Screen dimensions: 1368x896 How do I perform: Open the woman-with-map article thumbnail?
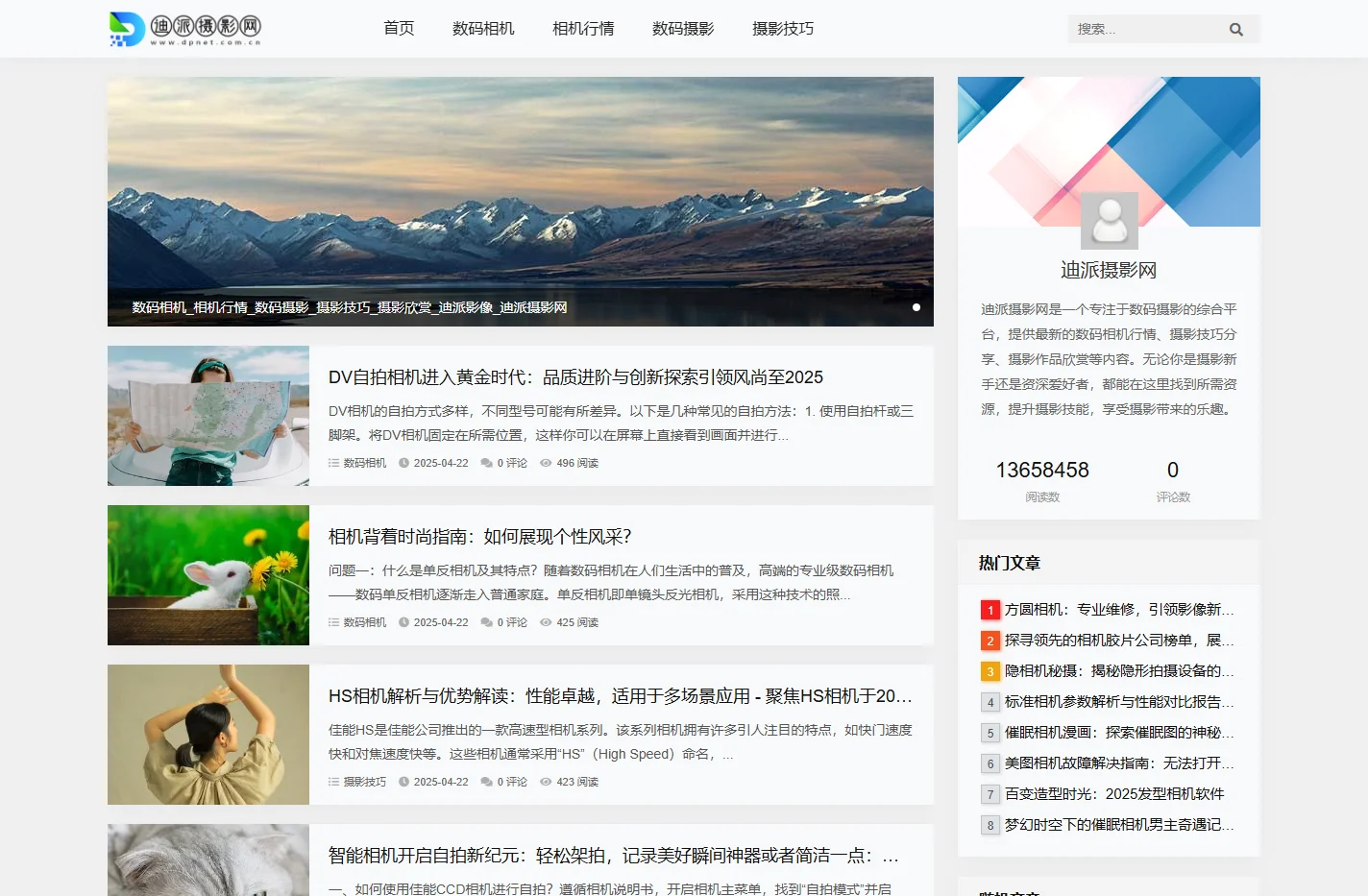pyautogui.click(x=208, y=416)
